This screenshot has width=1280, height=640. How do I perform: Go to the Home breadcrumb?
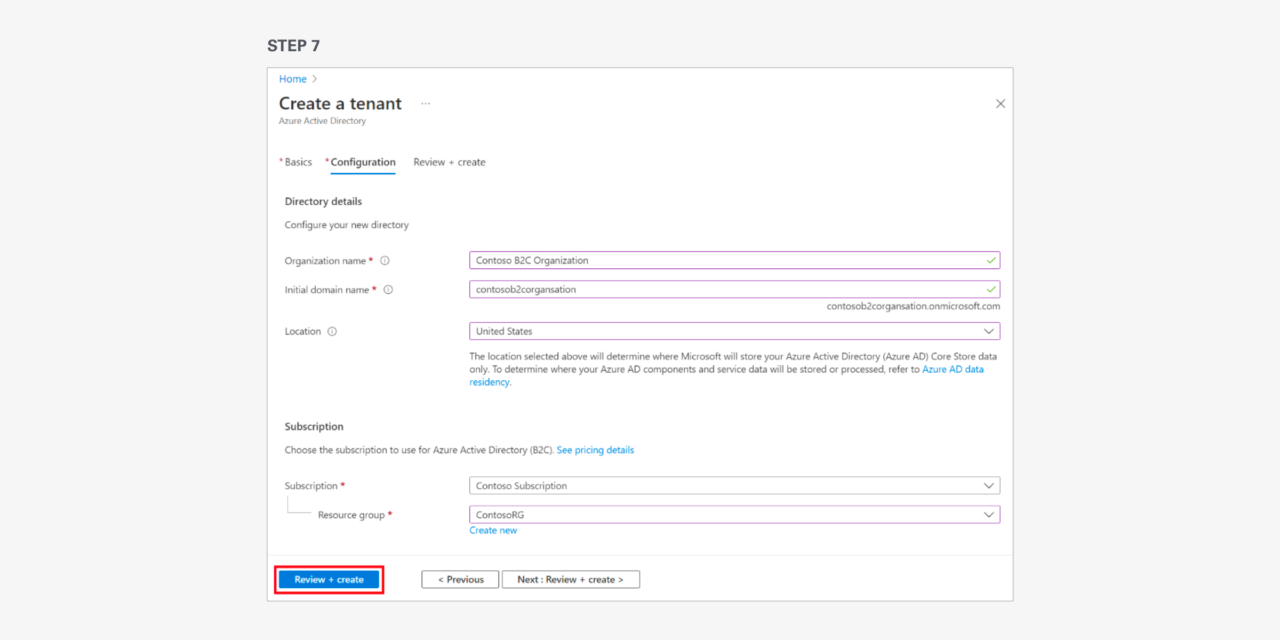(x=293, y=79)
